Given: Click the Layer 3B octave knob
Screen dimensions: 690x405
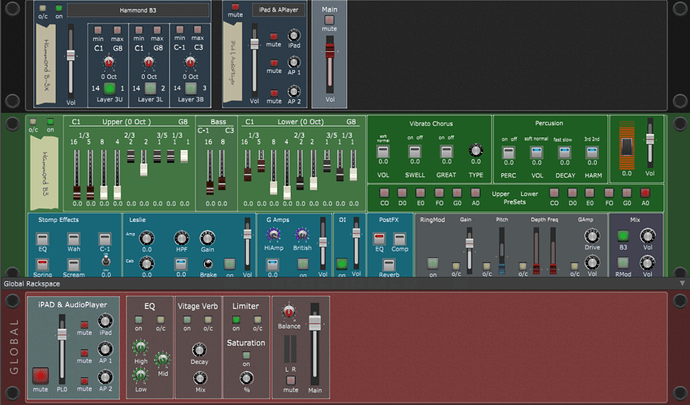Looking at the screenshot, I should (190, 63).
